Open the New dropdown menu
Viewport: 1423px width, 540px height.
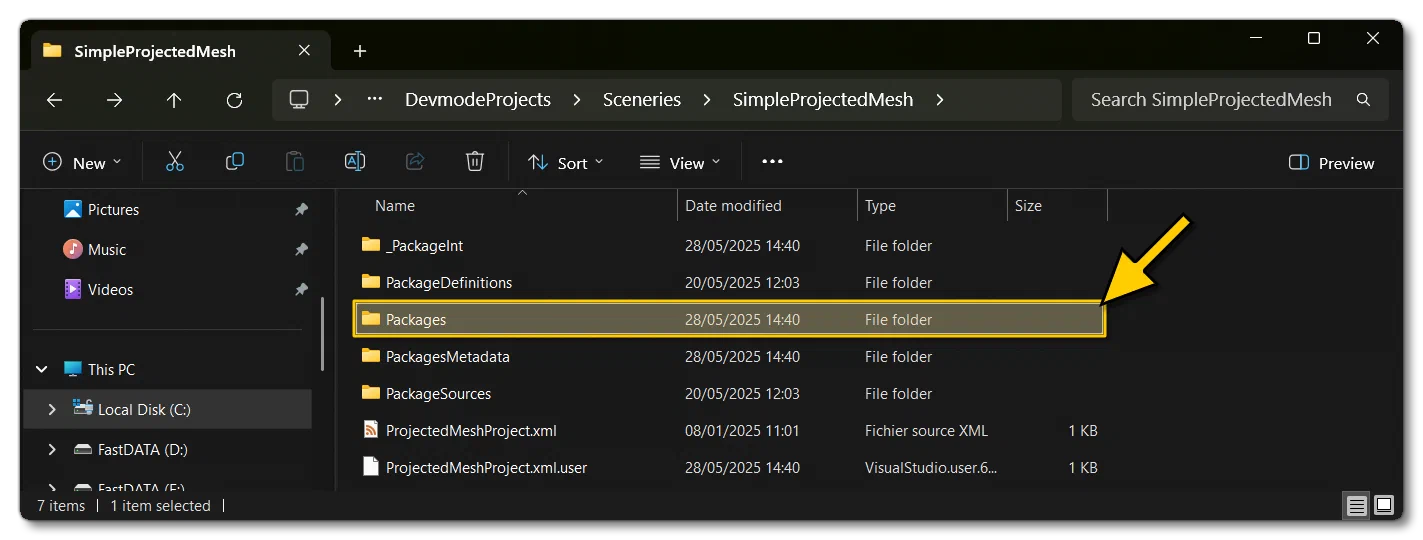[82, 163]
